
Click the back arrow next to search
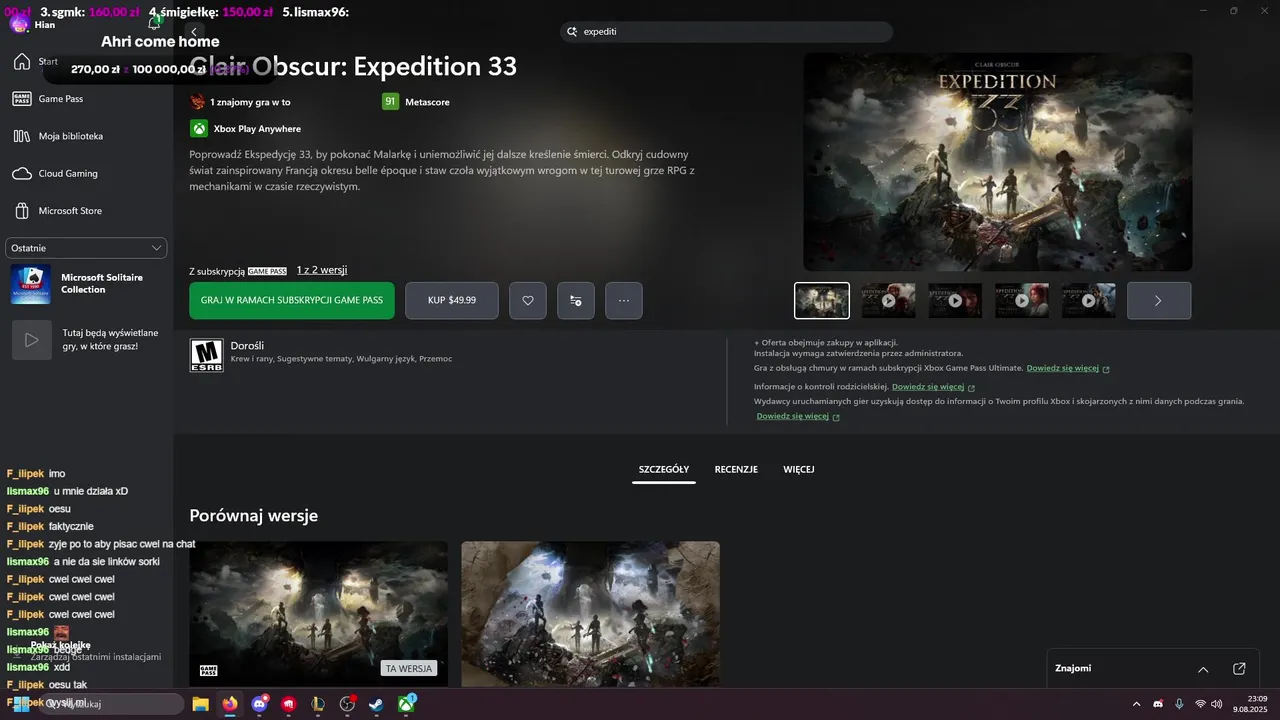tap(194, 32)
